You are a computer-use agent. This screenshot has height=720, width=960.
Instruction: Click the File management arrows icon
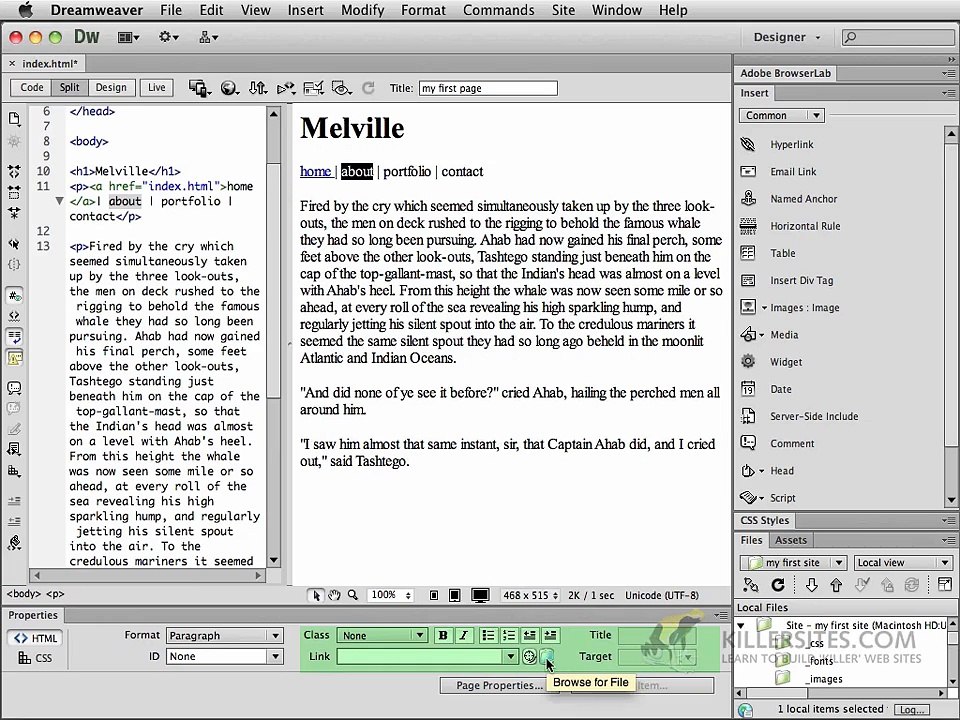coord(258,88)
